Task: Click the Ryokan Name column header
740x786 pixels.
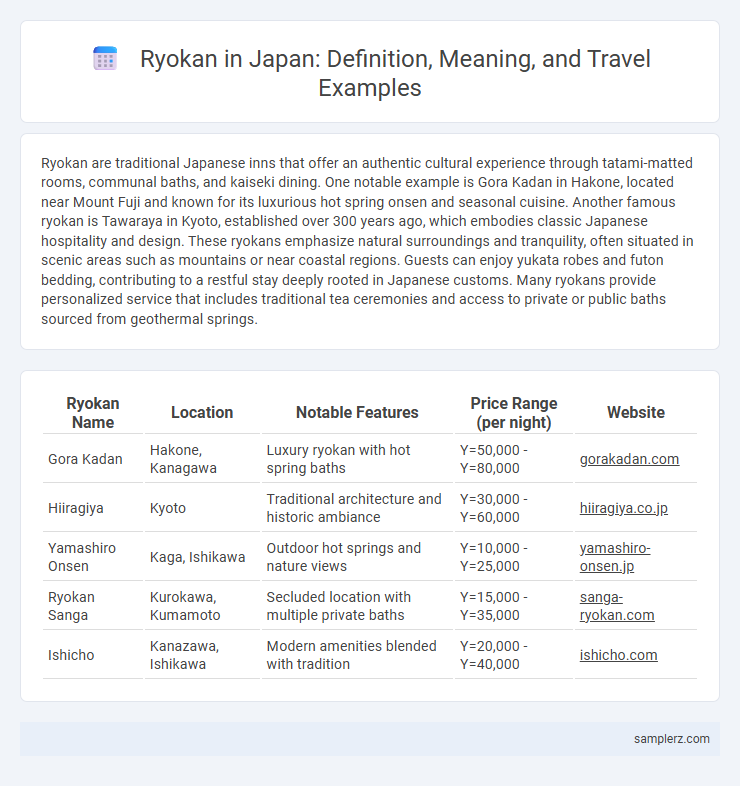Action: [x=93, y=413]
